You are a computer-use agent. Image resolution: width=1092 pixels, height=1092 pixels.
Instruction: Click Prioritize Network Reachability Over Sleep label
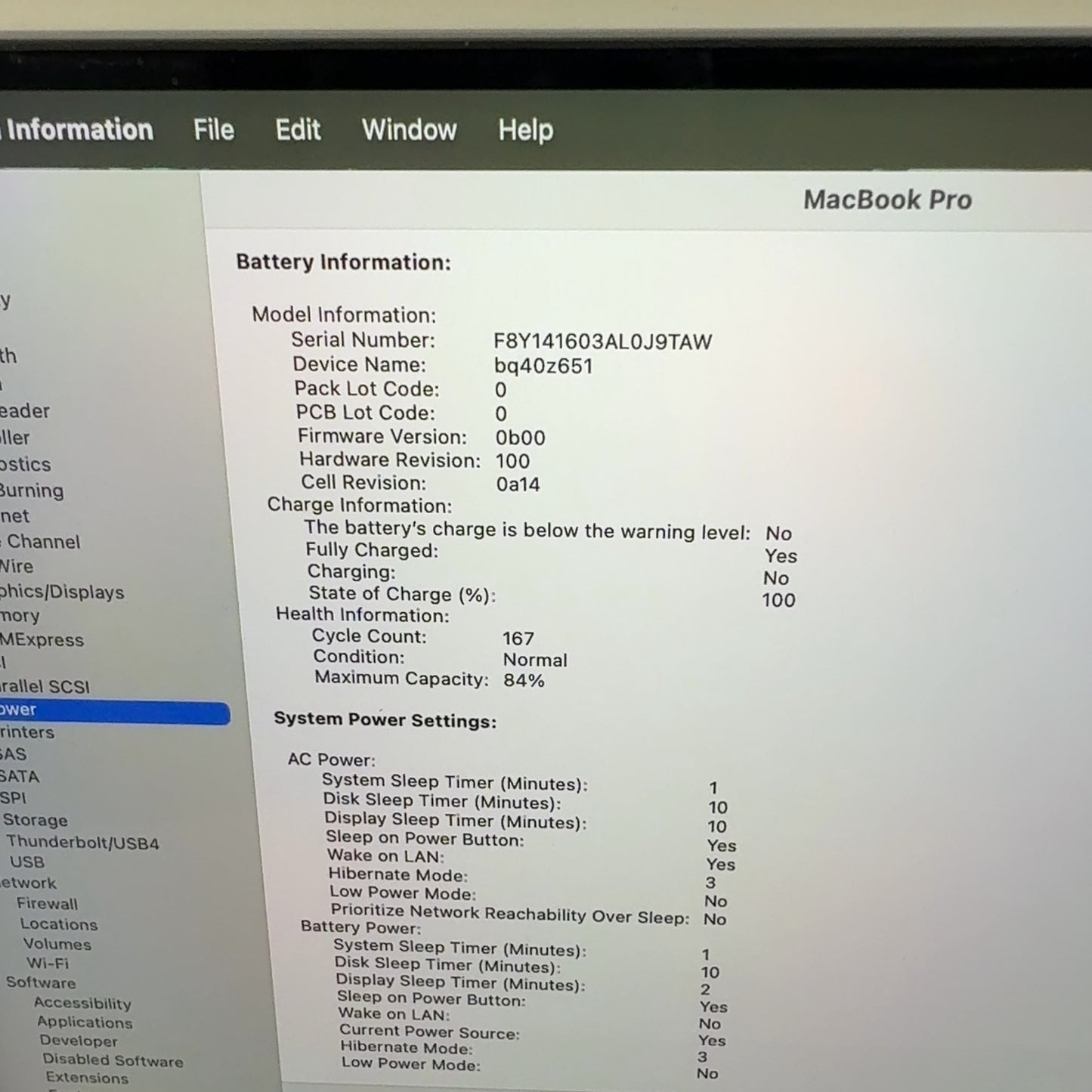[x=510, y=914]
